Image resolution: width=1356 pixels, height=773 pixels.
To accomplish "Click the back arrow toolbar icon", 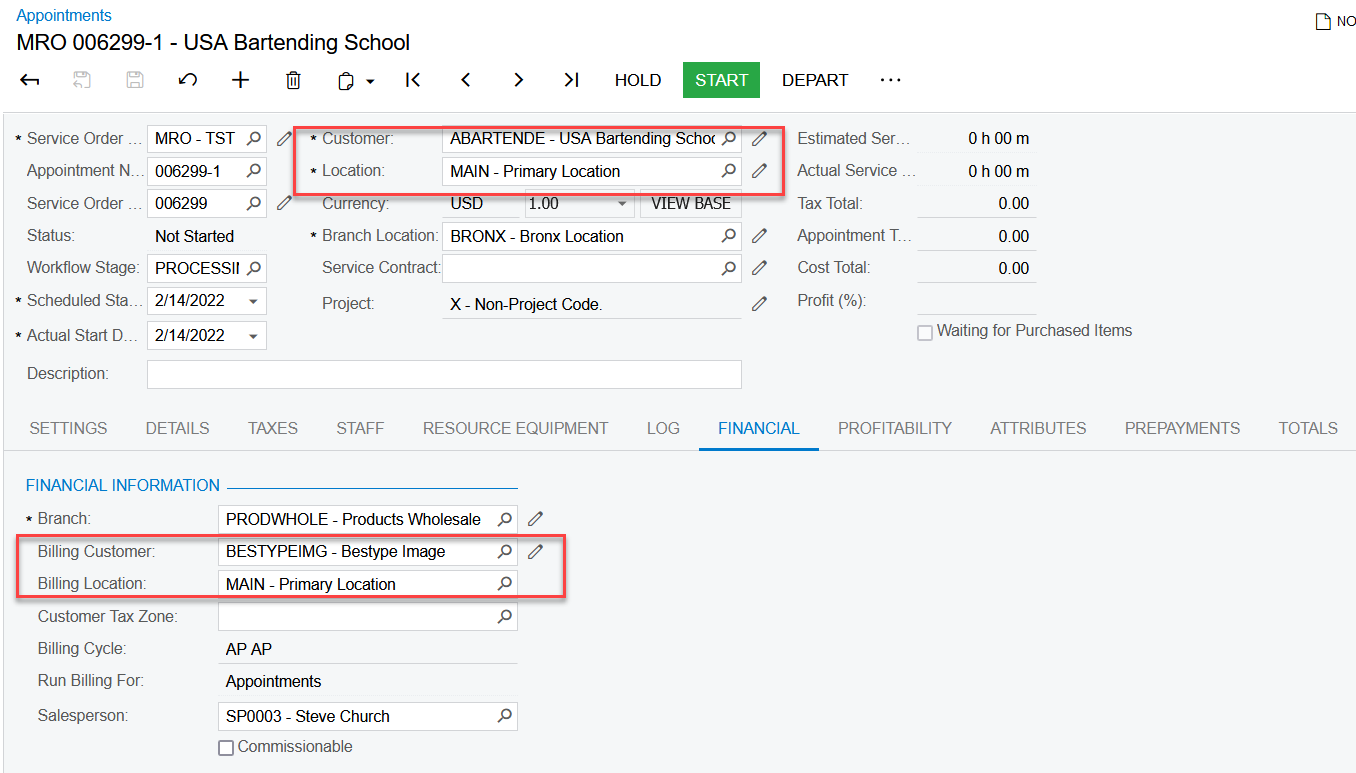I will pyautogui.click(x=30, y=80).
